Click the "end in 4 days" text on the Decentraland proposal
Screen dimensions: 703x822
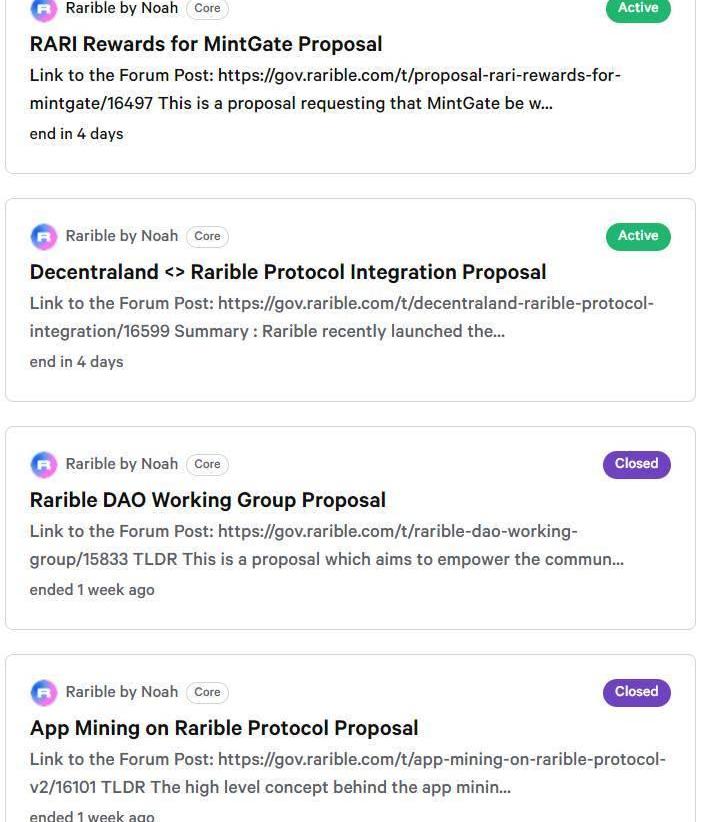[x=77, y=362]
